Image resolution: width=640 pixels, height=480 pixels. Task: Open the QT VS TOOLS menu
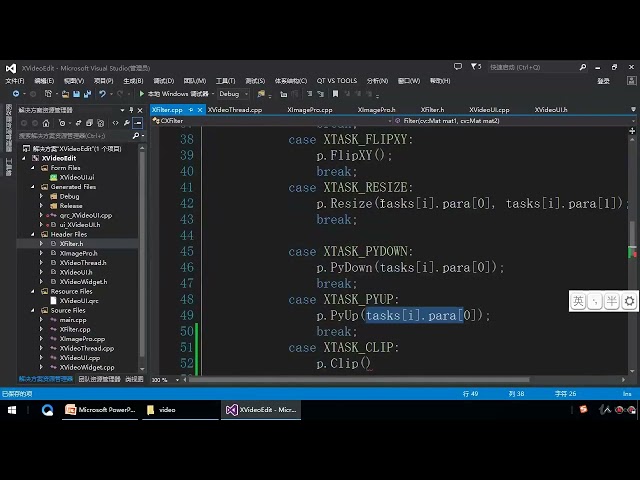click(x=337, y=81)
